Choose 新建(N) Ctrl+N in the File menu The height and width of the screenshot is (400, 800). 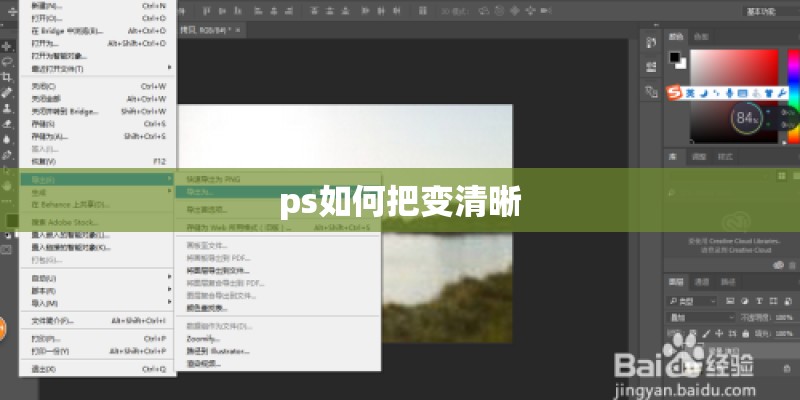pyautogui.click(x=98, y=6)
